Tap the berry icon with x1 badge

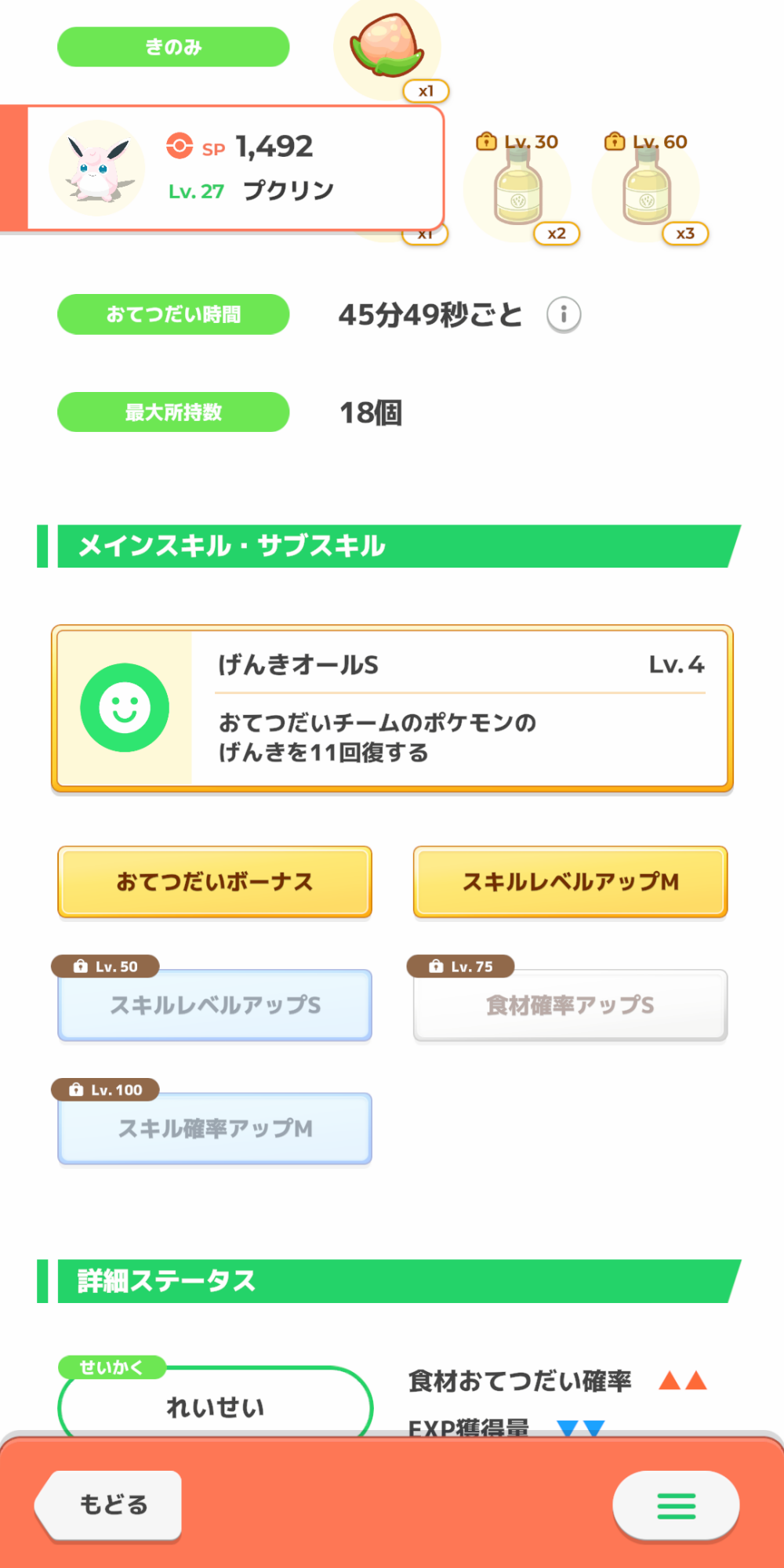[x=387, y=47]
